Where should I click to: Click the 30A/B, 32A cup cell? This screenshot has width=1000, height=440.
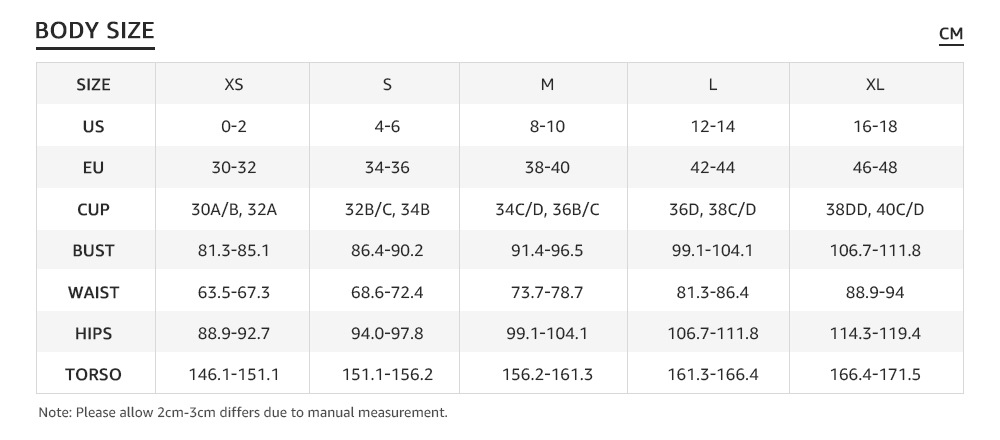233,210
